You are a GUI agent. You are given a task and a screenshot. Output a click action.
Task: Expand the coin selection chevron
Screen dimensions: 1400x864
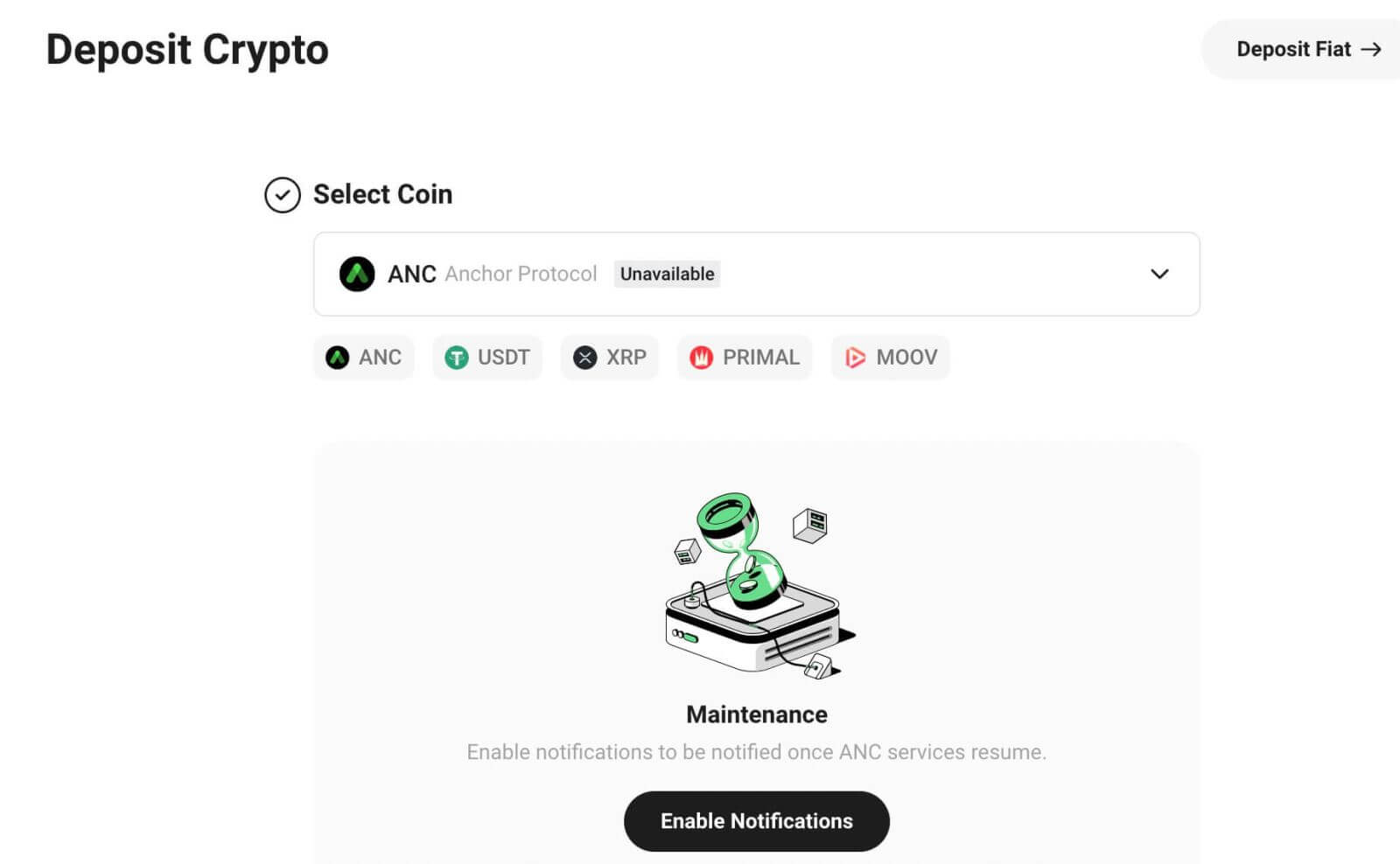pos(1160,274)
